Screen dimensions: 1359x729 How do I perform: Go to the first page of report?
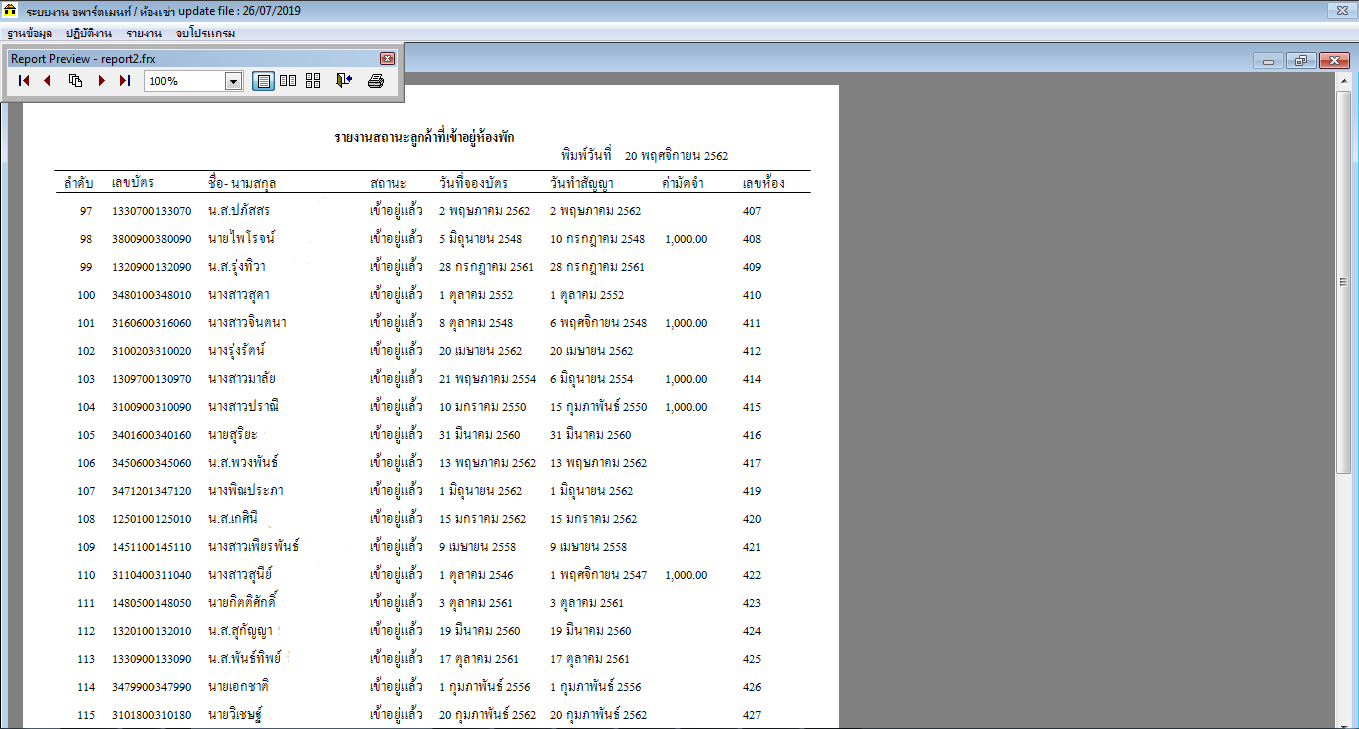tap(24, 81)
